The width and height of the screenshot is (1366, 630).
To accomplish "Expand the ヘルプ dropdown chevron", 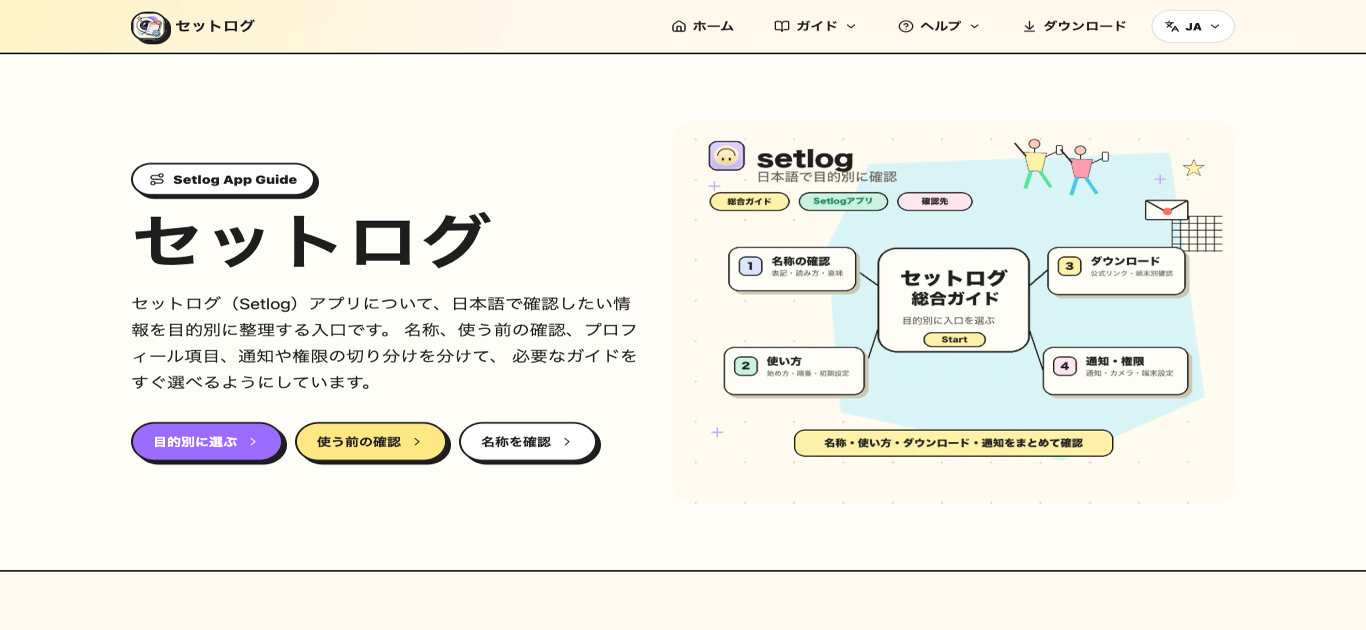I will (x=974, y=26).
